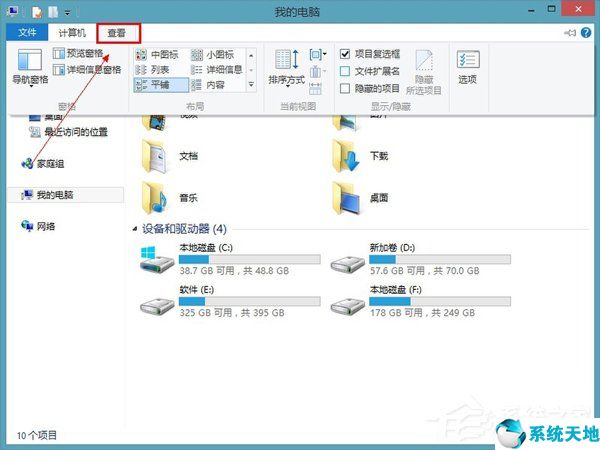Open the 文件 file tab
This screenshot has width=600, height=450.
27,33
